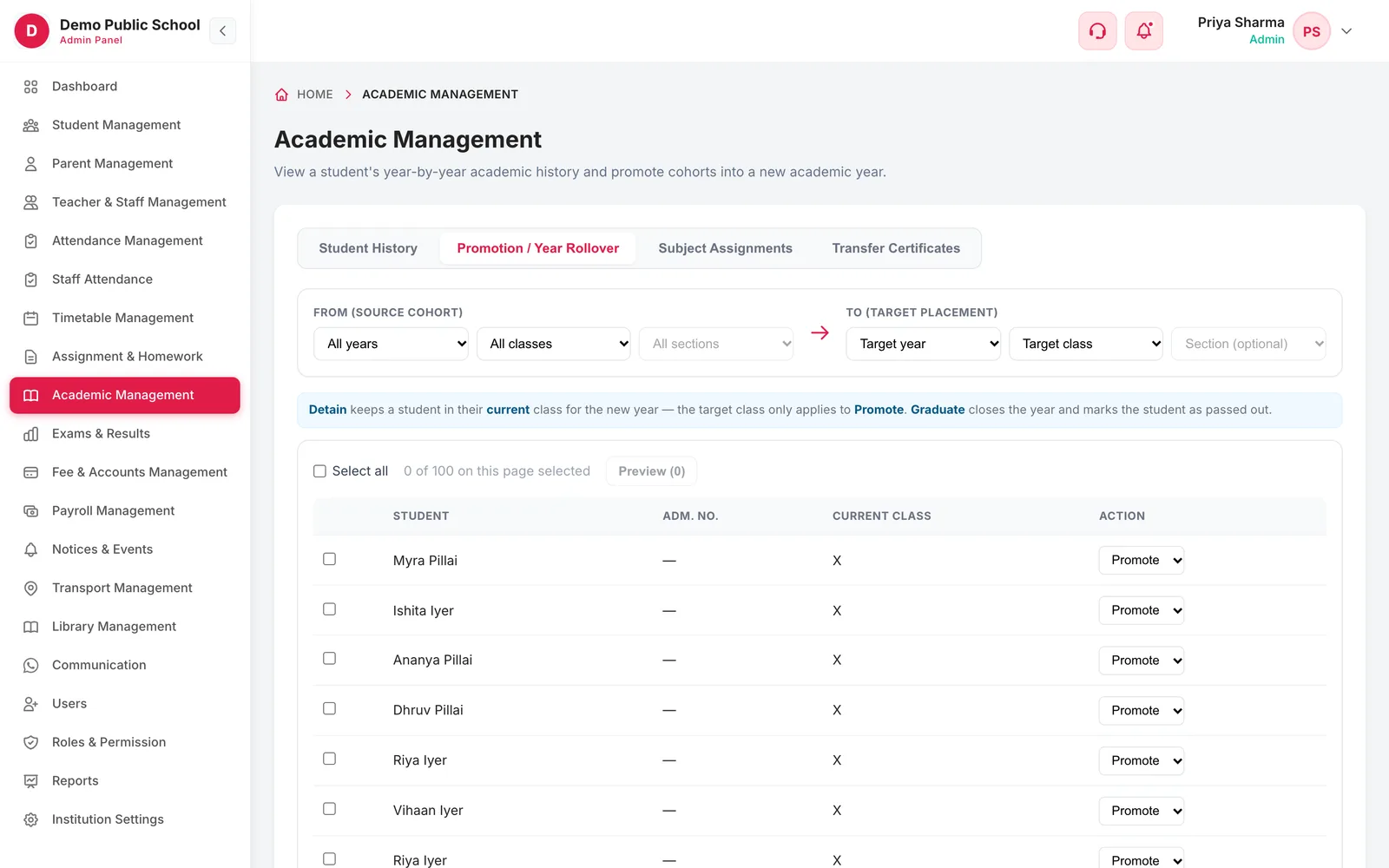Expand the Priya Sharma account menu chevron

coord(1346,31)
